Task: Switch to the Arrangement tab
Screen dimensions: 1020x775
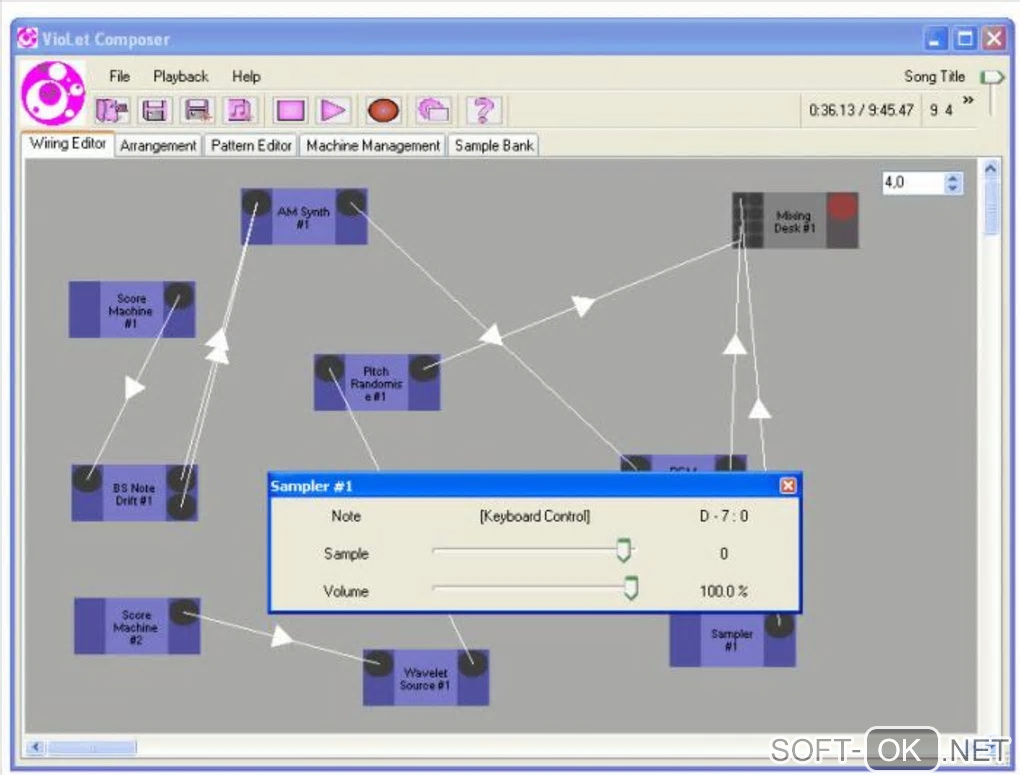Action: [x=158, y=145]
